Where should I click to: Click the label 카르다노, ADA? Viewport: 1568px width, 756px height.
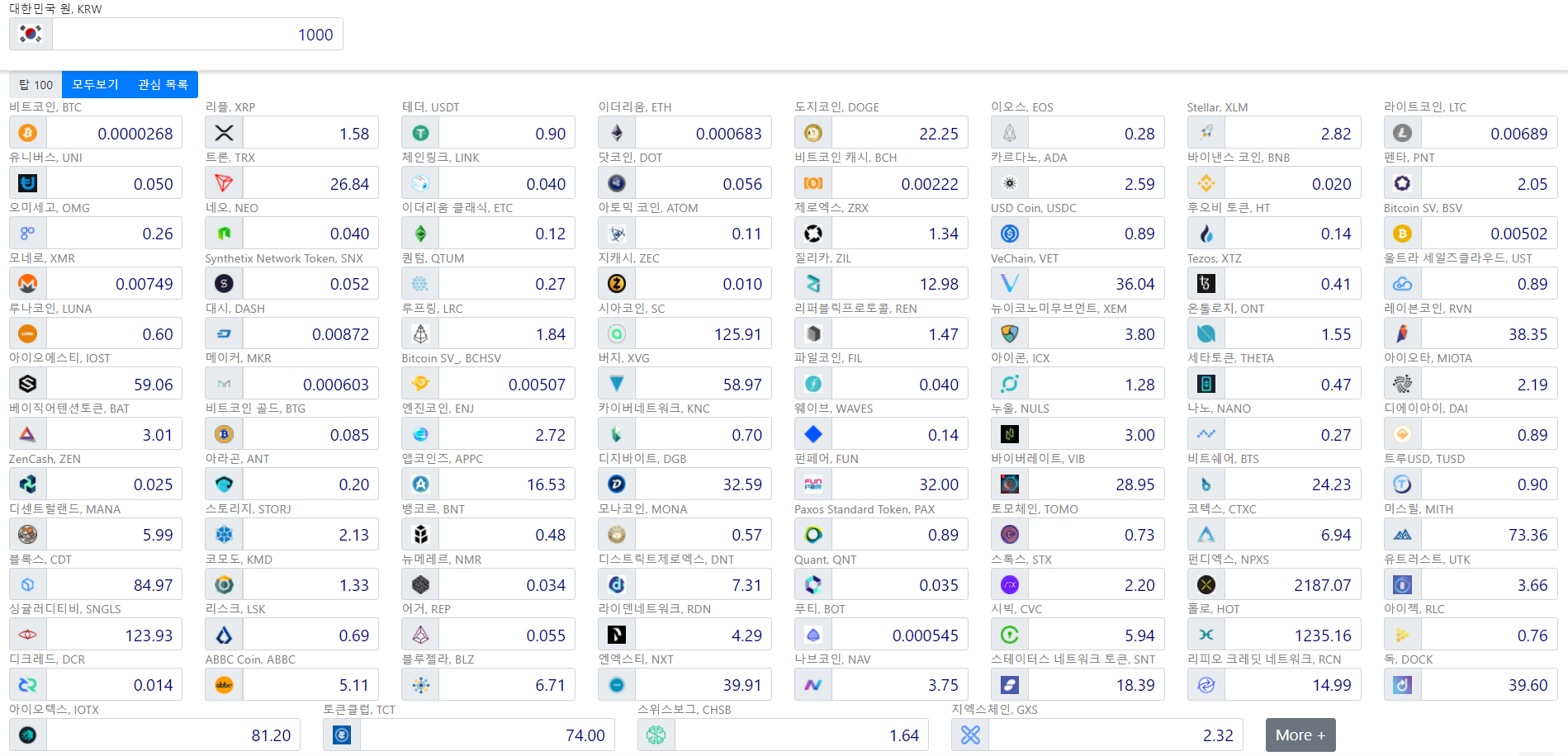[1029, 158]
